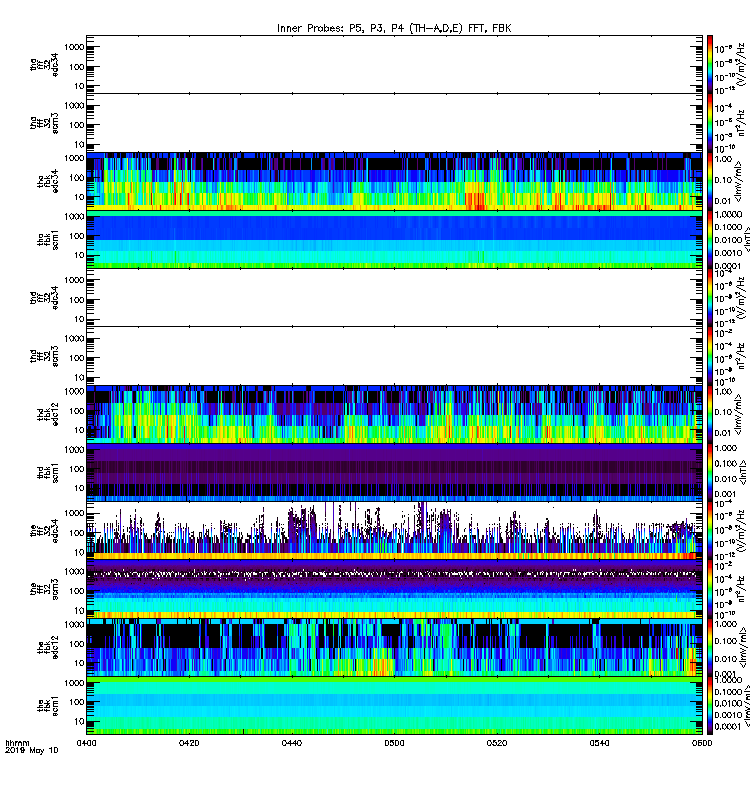
Task: Click inside the the fff scm3 spectrogram
Action: pyautogui.click(x=394, y=589)
